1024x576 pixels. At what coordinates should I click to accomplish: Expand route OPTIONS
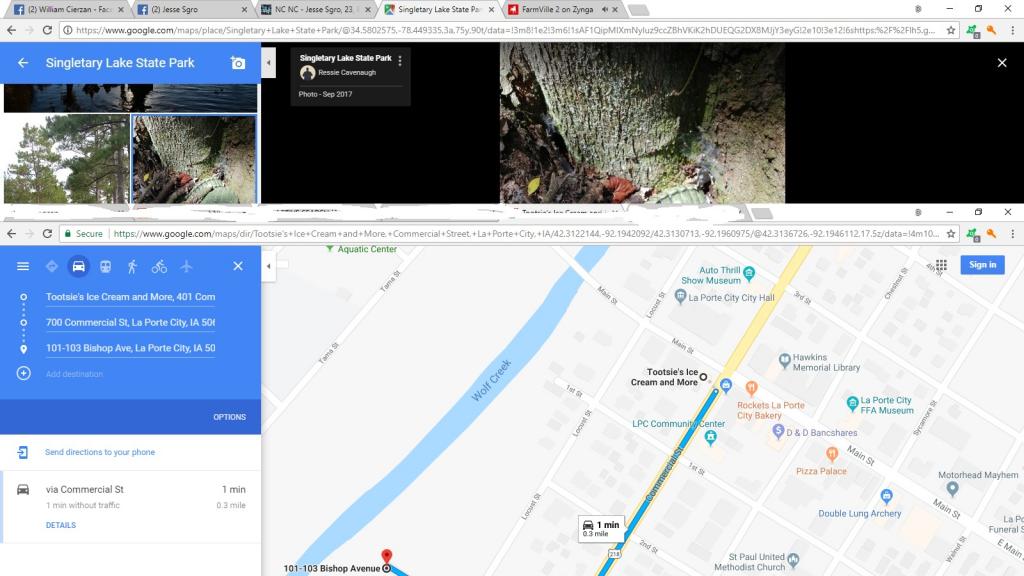[x=229, y=417]
